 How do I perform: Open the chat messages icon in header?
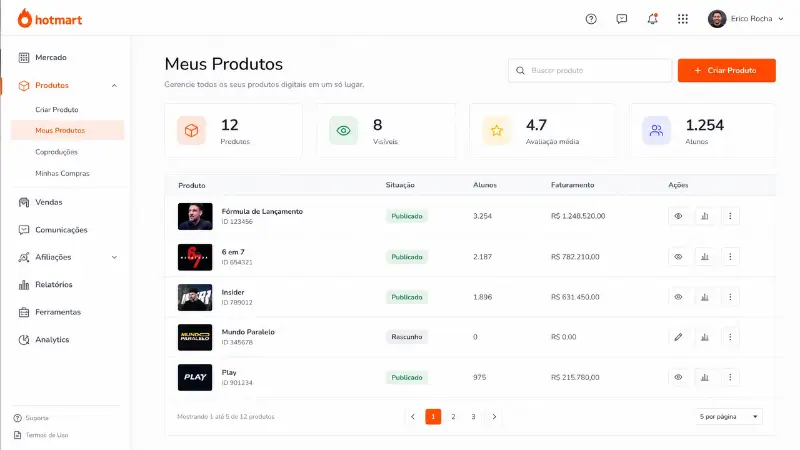(621, 19)
